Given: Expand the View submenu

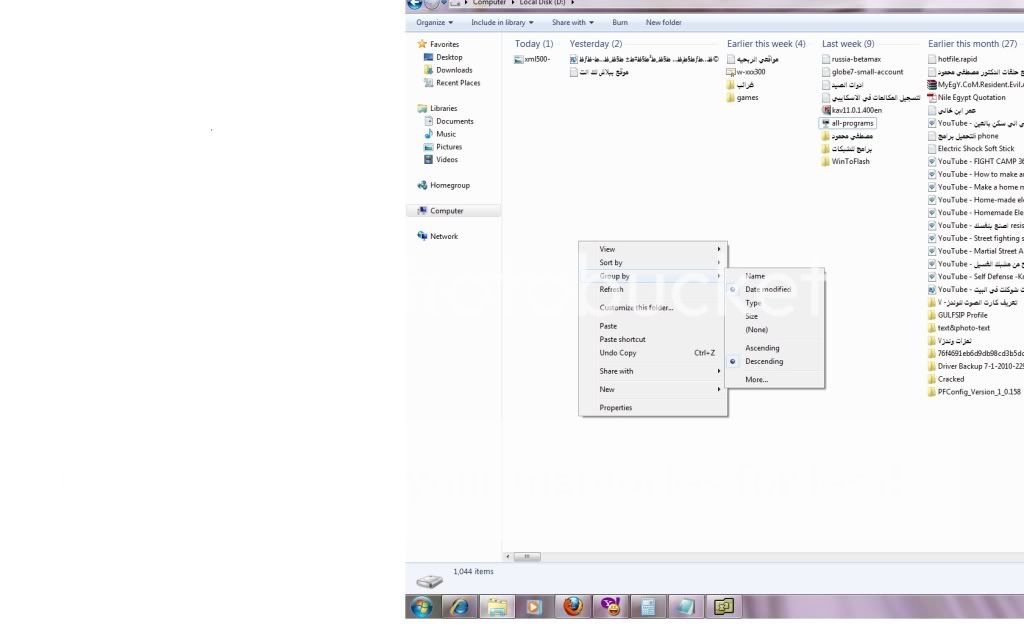Looking at the screenshot, I should pos(653,249).
